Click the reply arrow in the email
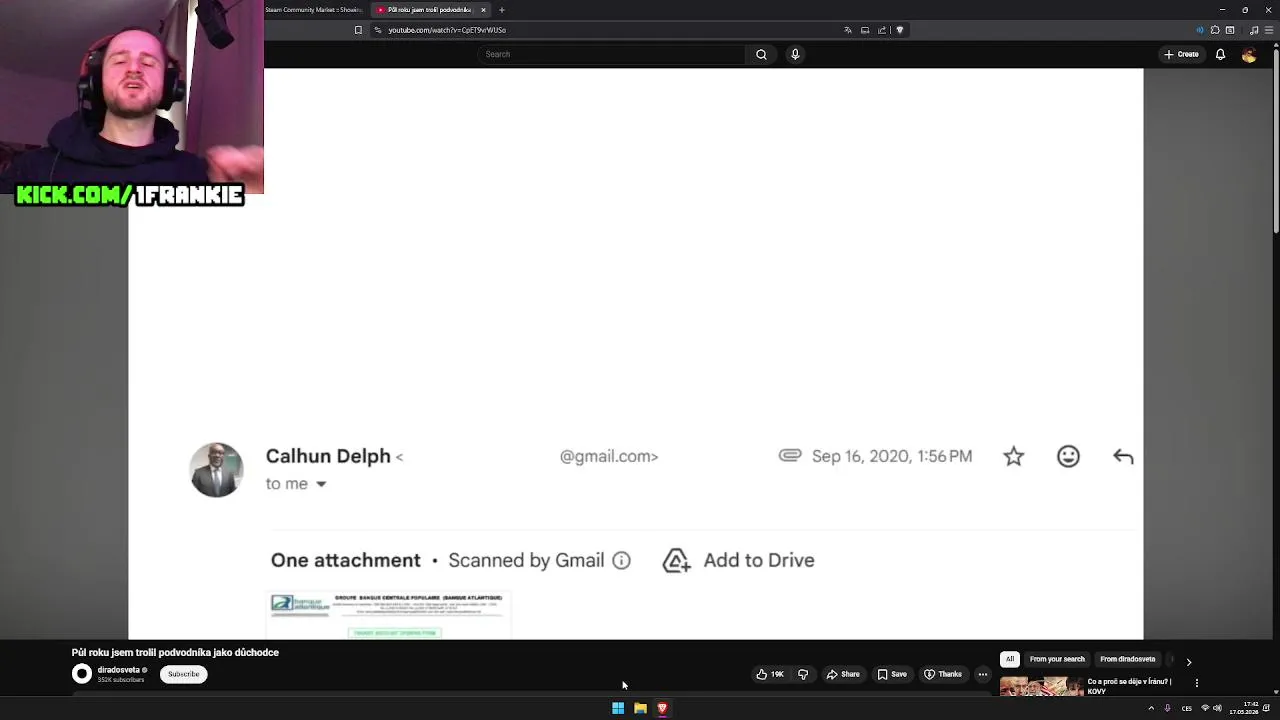This screenshot has width=1280, height=720. [x=1123, y=456]
